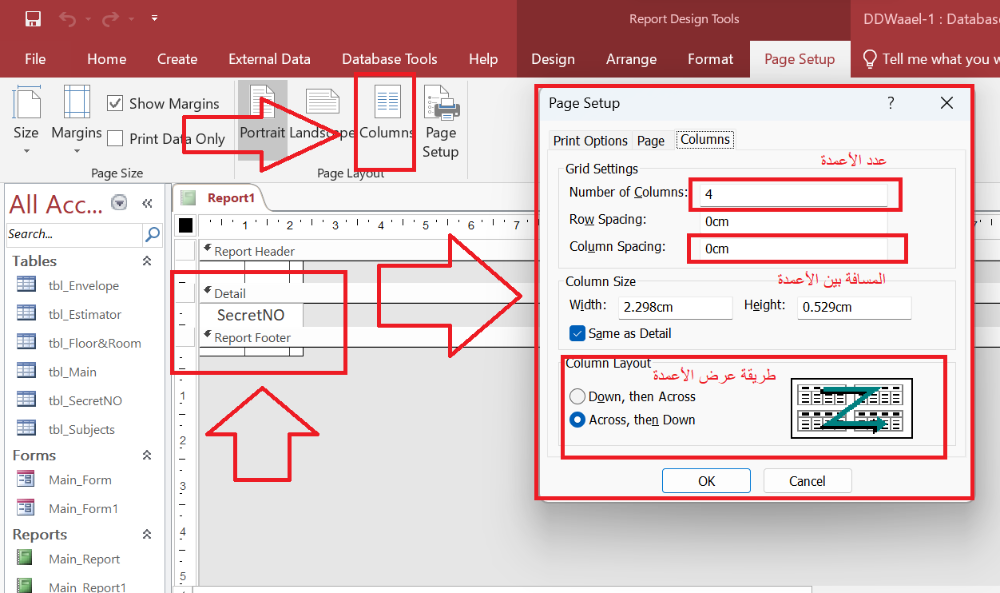Select the tbl_Floor&Room table

[94, 342]
